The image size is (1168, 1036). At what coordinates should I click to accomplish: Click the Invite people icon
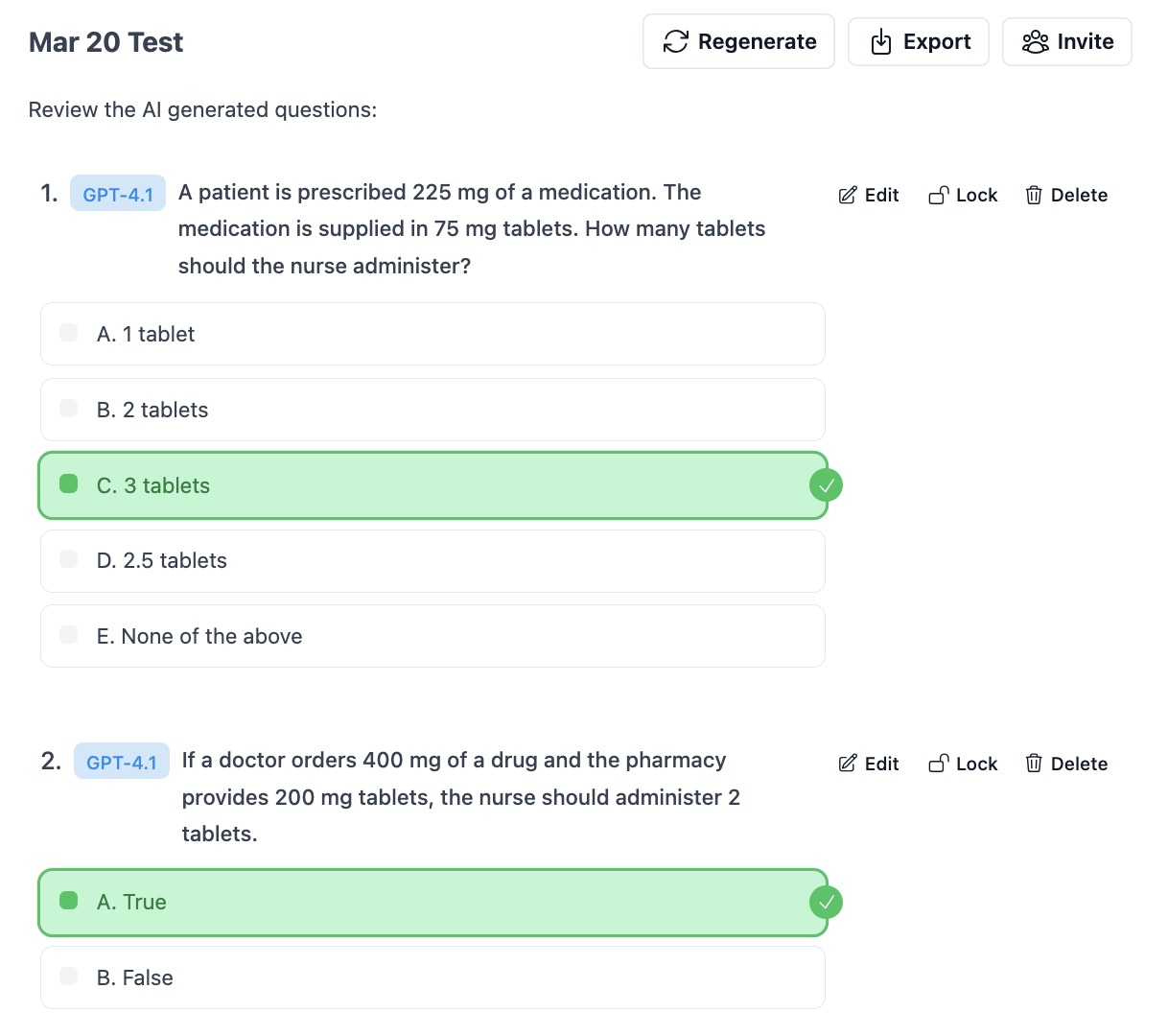(x=1035, y=41)
